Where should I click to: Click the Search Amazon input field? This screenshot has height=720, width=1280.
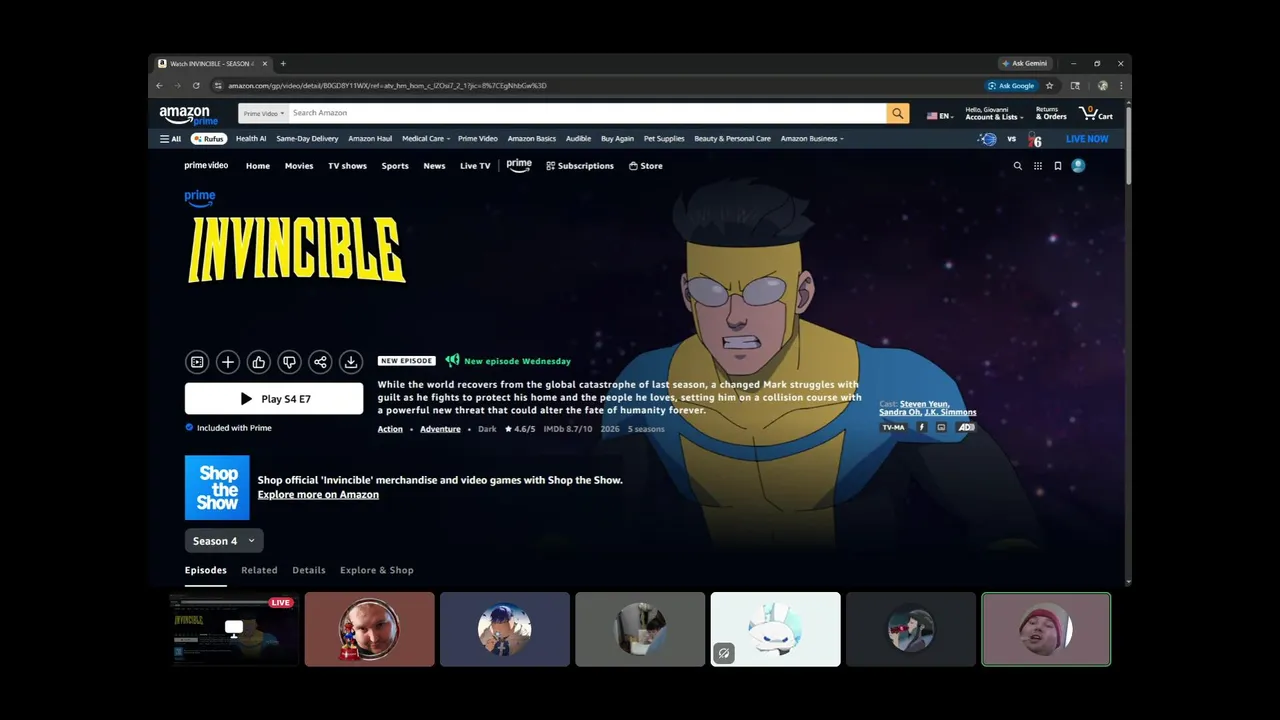click(x=587, y=113)
